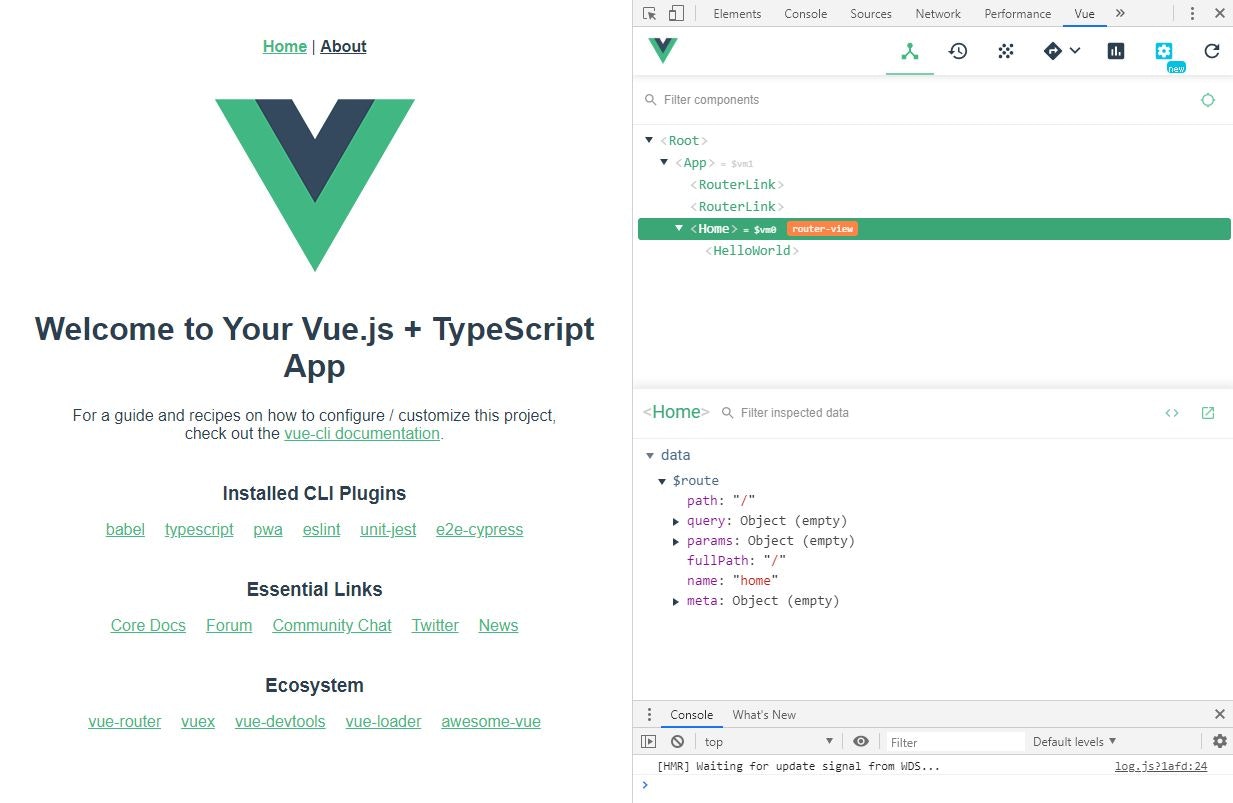Click the Home navigation link

point(285,46)
